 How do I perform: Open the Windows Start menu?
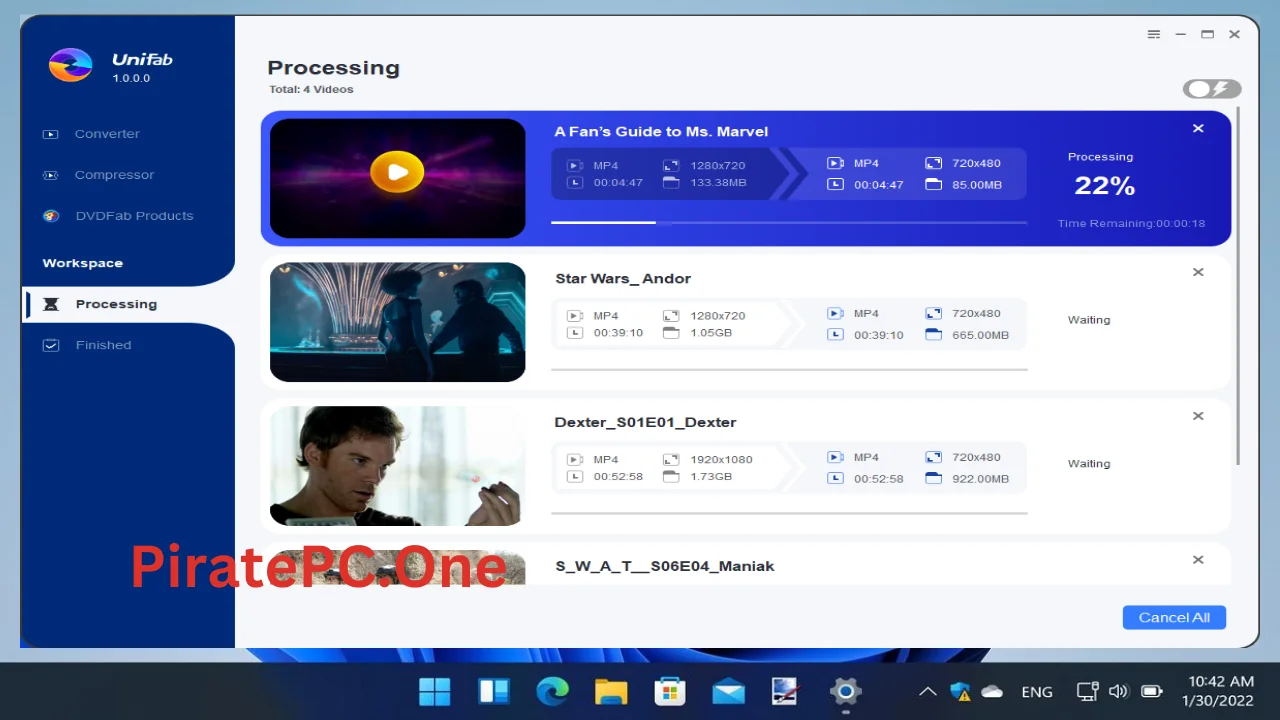[435, 691]
